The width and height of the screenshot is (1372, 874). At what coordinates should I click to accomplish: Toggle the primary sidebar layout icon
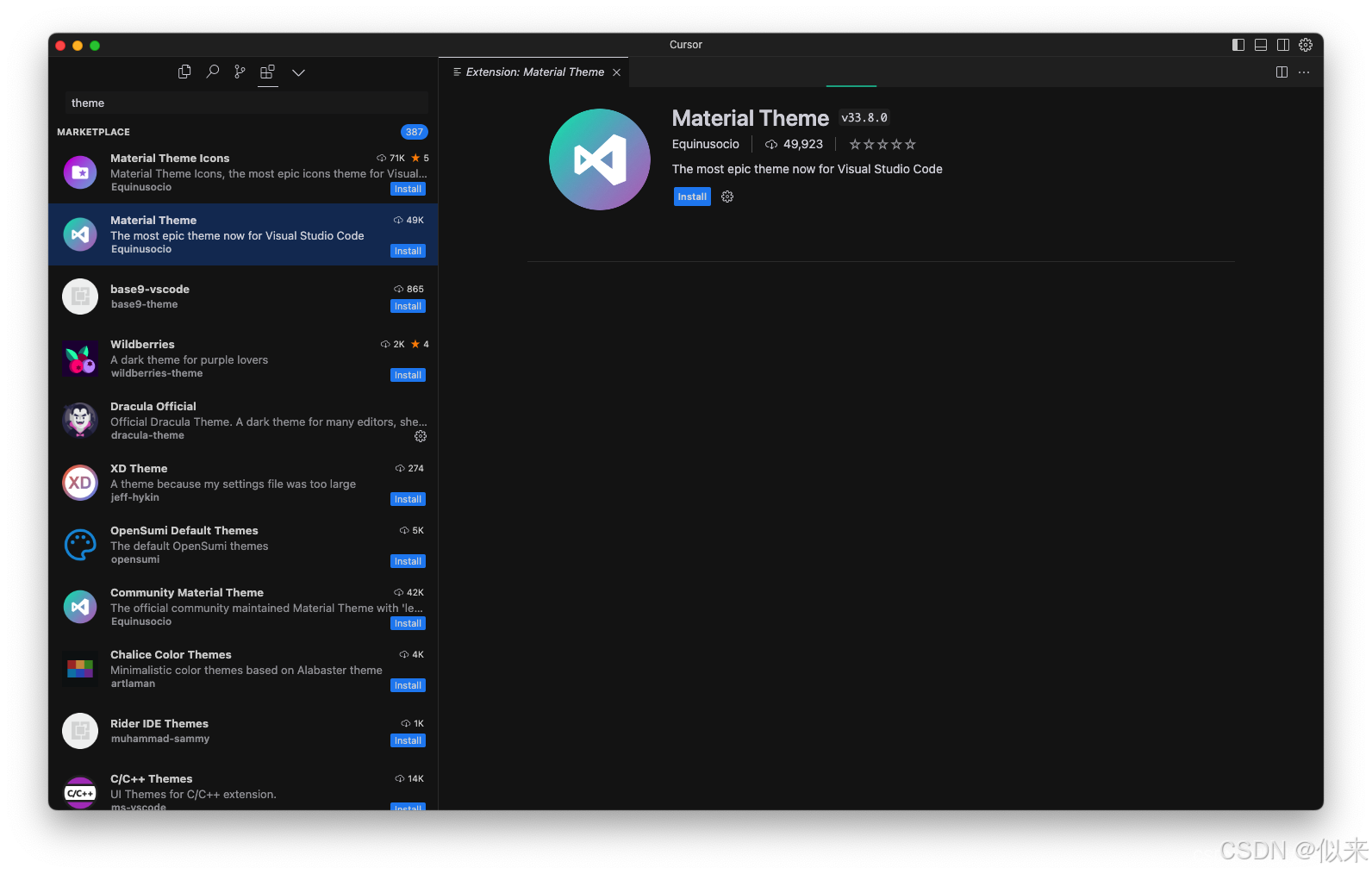1238,45
